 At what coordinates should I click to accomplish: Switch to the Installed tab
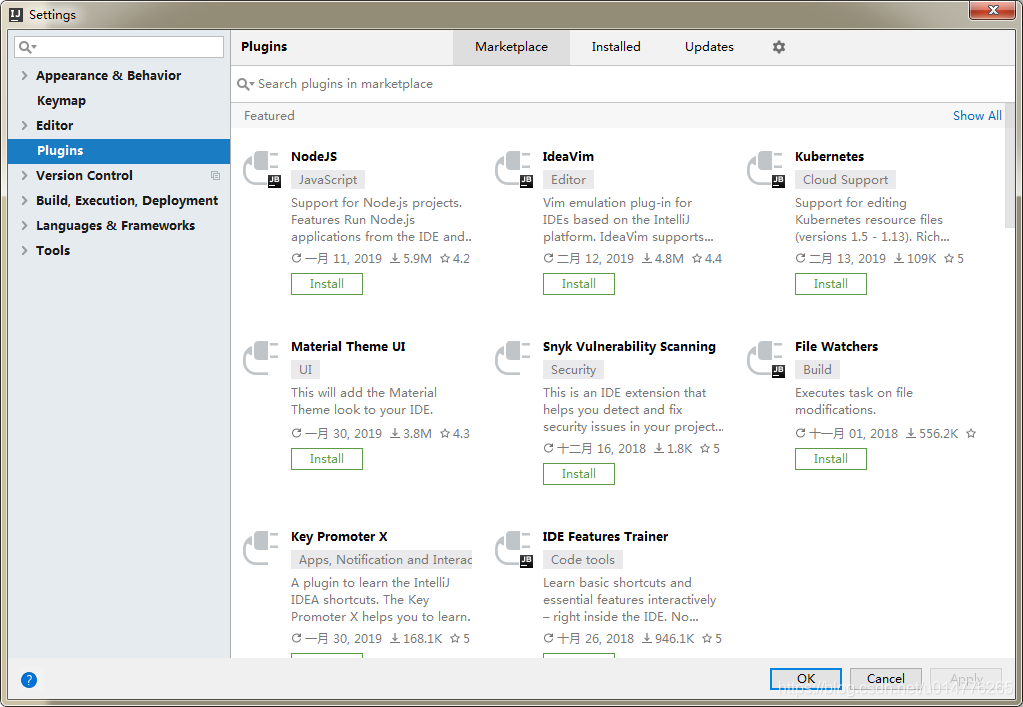point(616,47)
